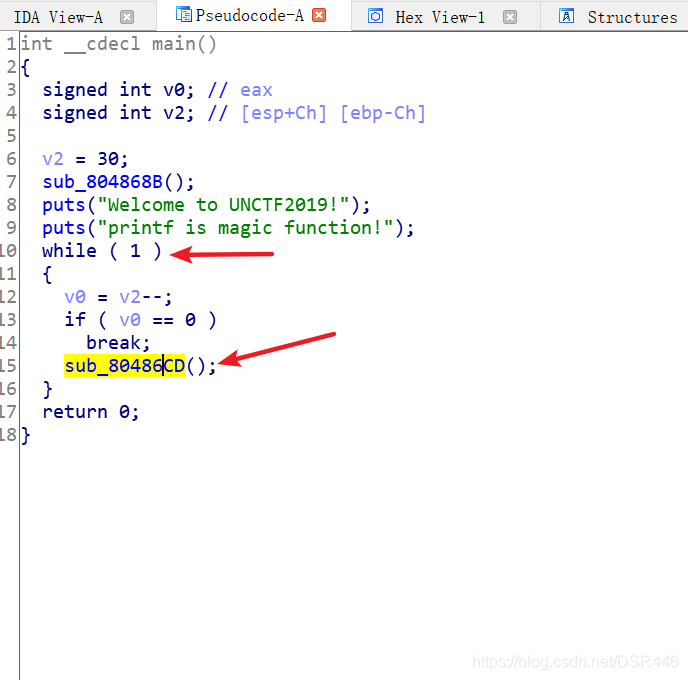Click the break statement on line 14

[118, 343]
